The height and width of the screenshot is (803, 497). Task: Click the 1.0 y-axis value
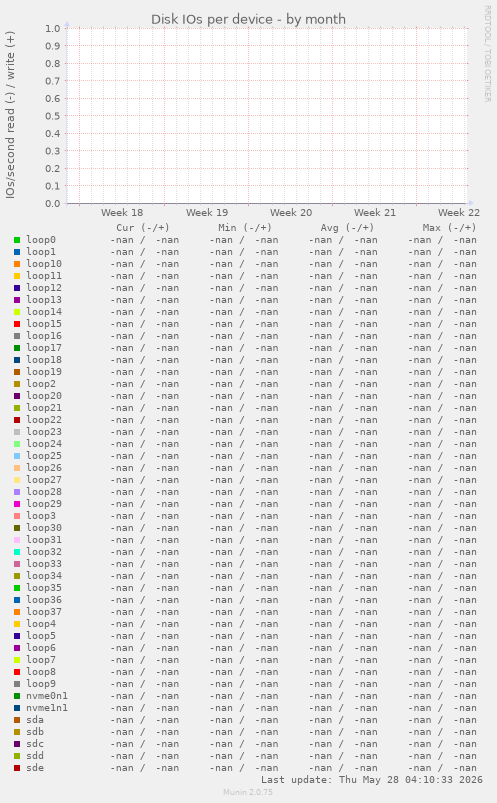pyautogui.click(x=52, y=28)
